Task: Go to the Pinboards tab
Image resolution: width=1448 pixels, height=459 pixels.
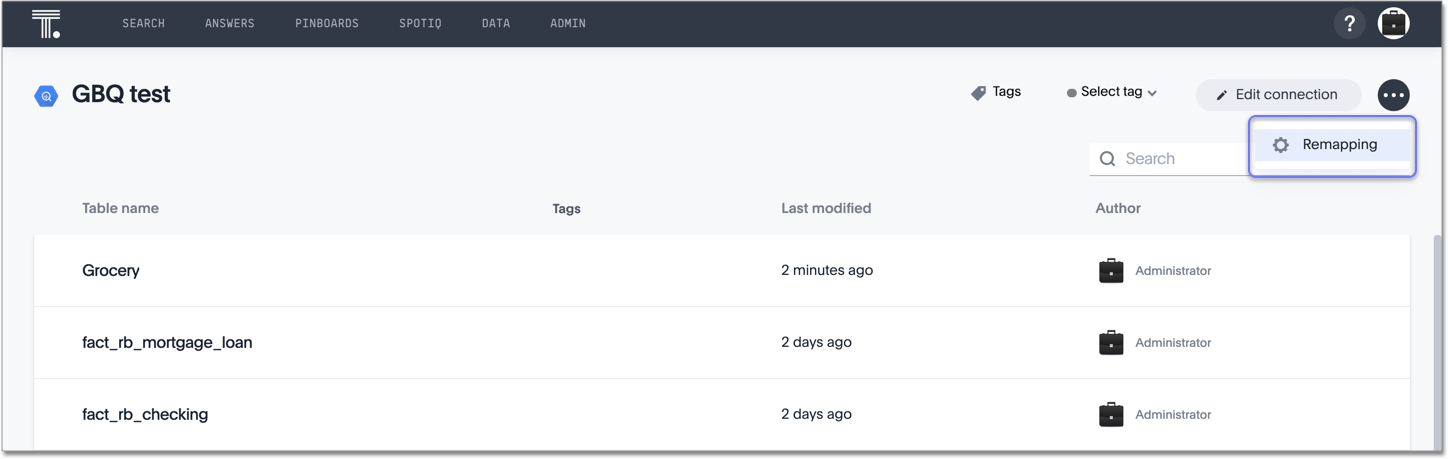Action: coord(326,23)
